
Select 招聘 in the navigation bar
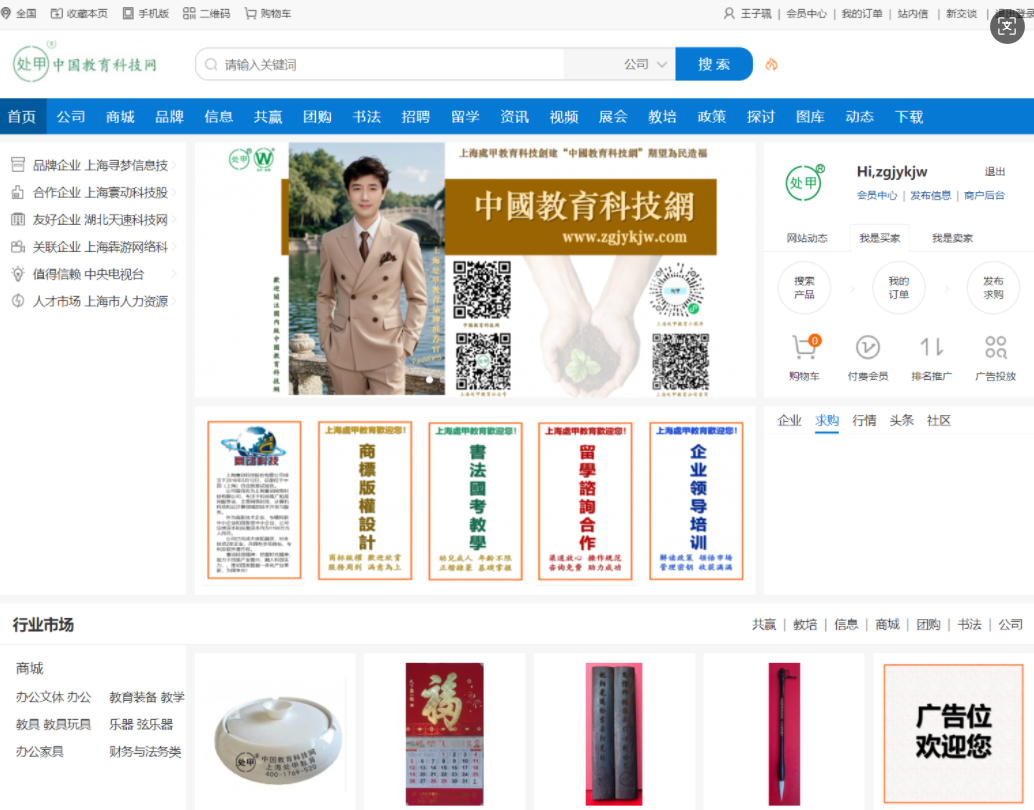[416, 117]
